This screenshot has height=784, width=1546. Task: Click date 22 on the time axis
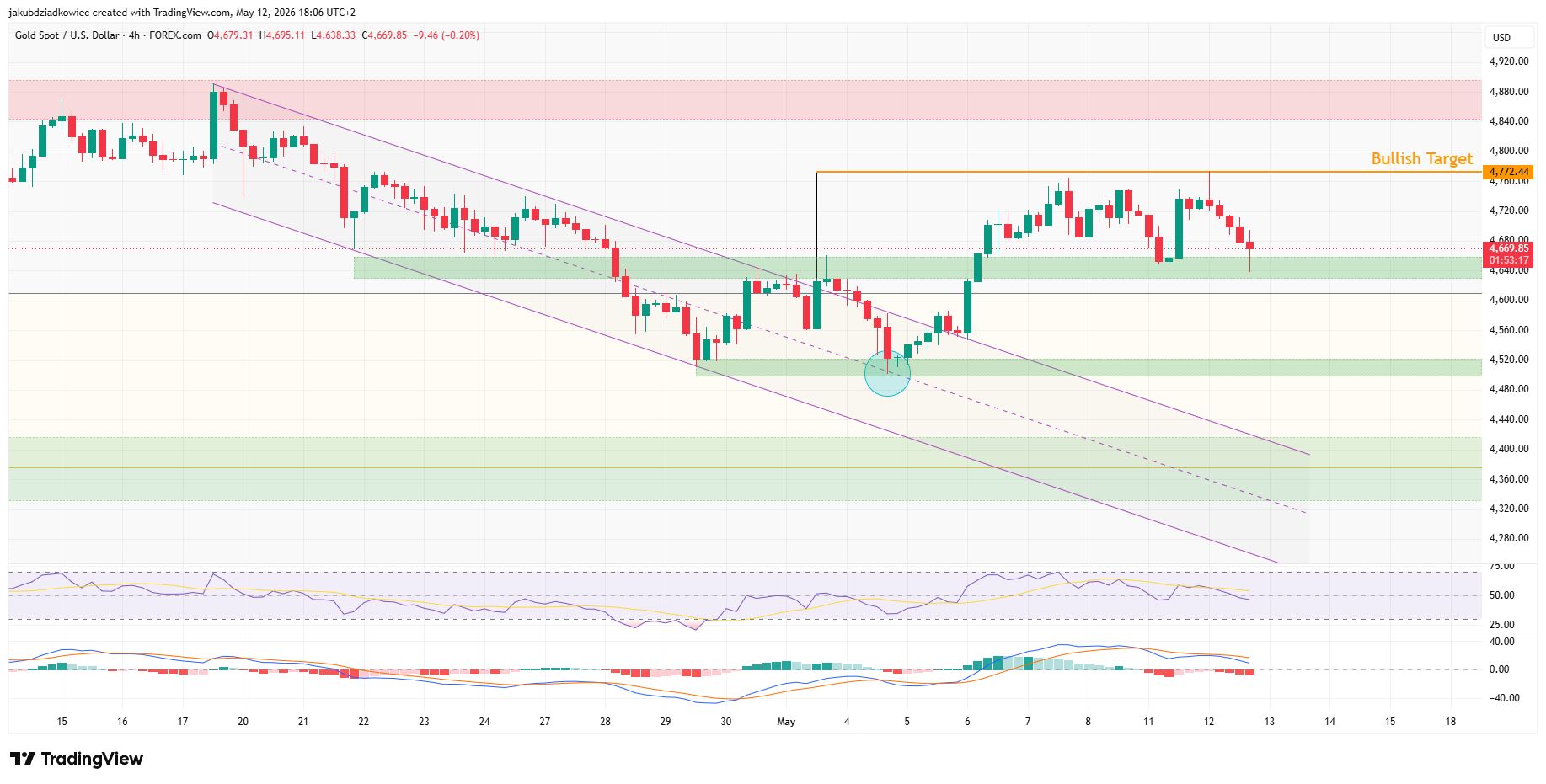[363, 722]
